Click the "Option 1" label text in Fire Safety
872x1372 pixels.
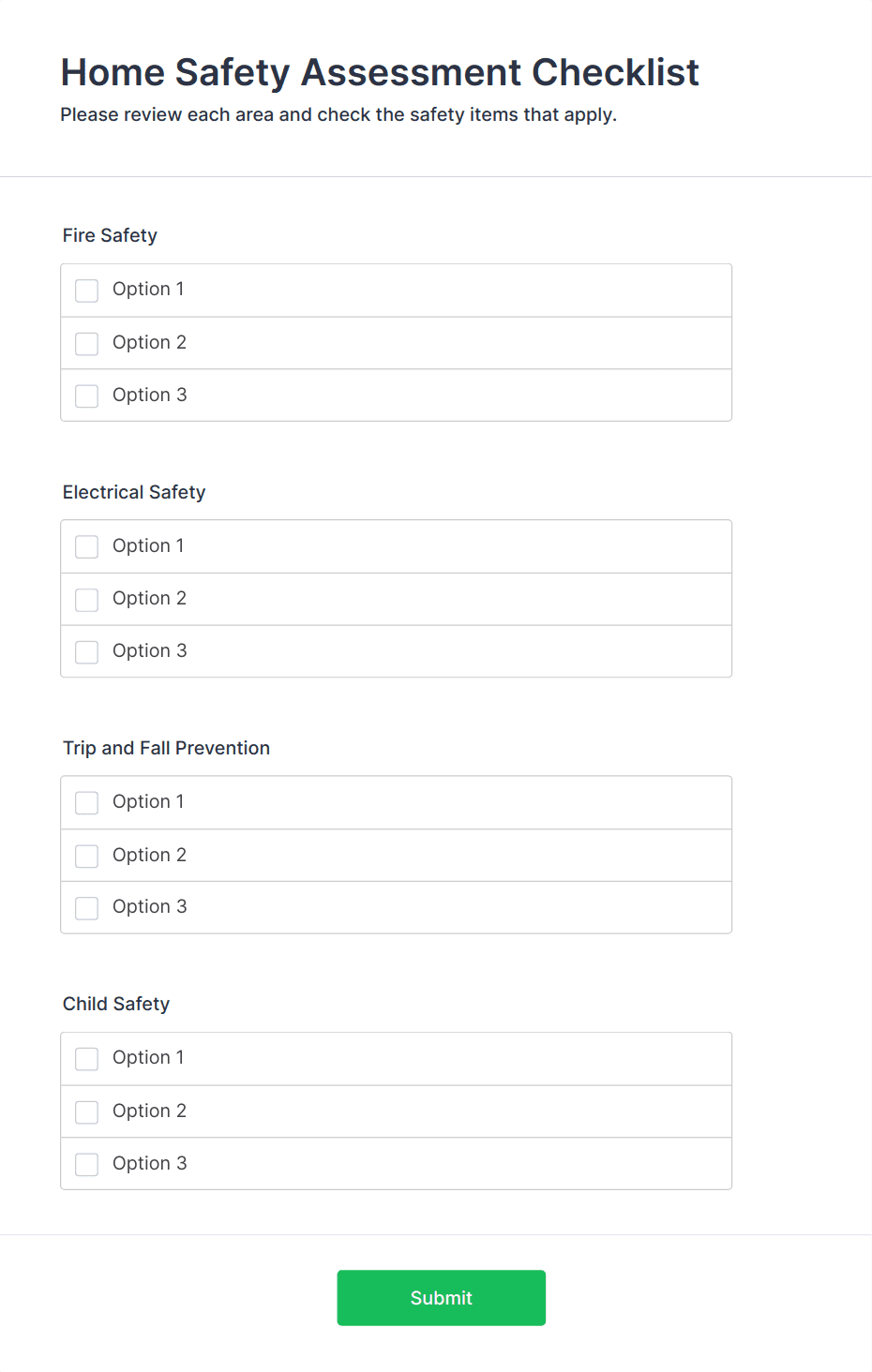[x=148, y=290]
